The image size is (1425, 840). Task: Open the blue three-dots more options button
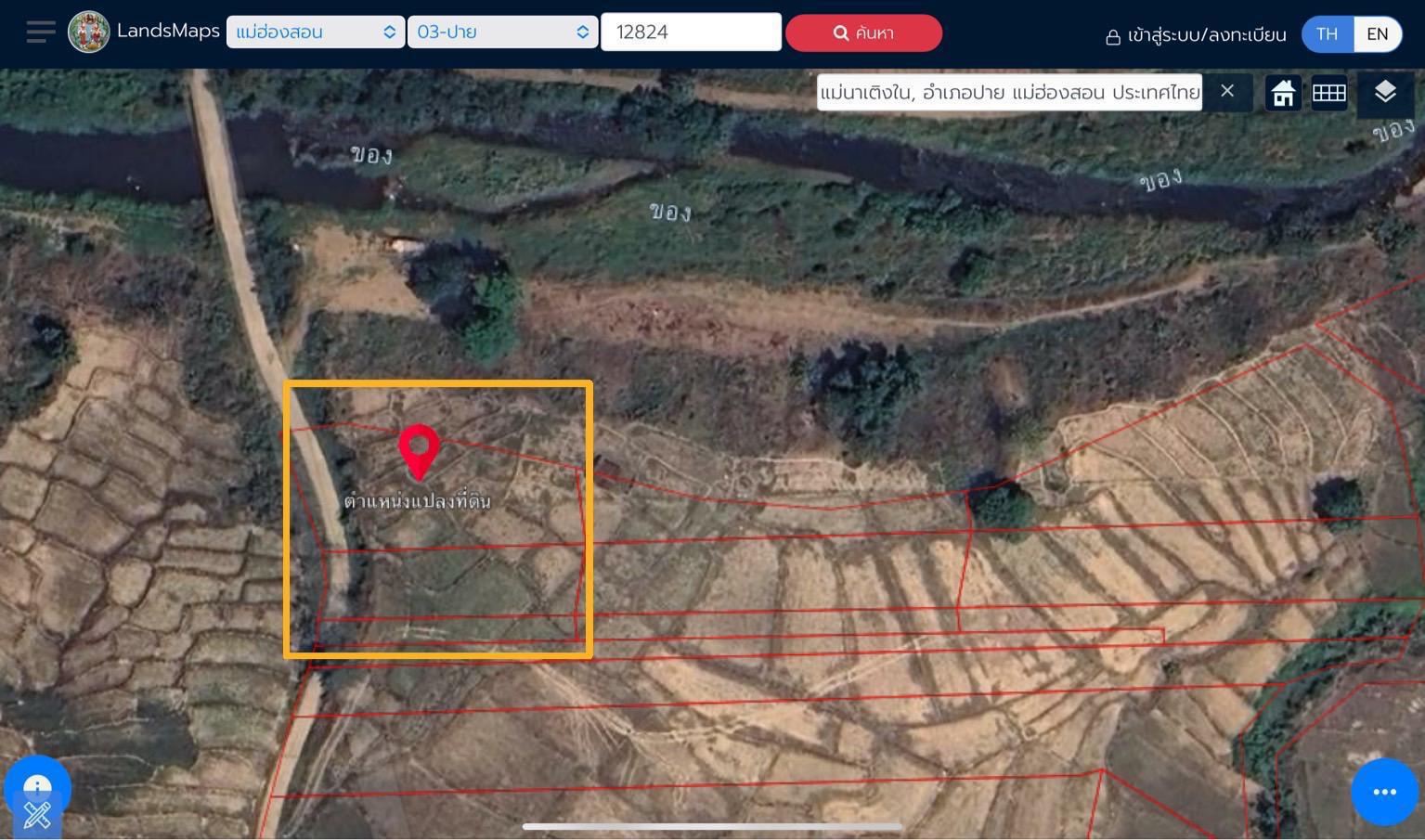click(x=1383, y=792)
